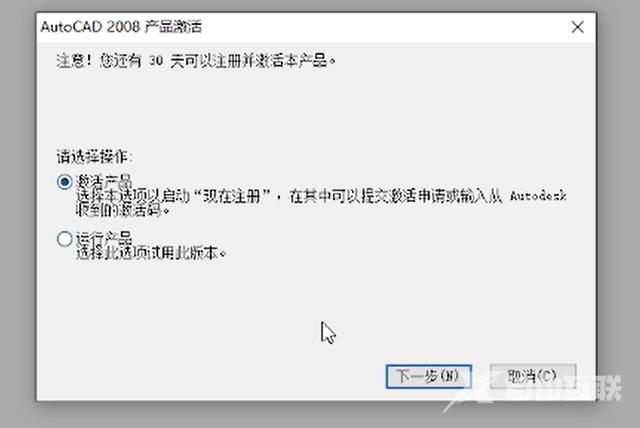Click the 30-day registration notice text
Screen dimensions: 640x428
[196, 61]
